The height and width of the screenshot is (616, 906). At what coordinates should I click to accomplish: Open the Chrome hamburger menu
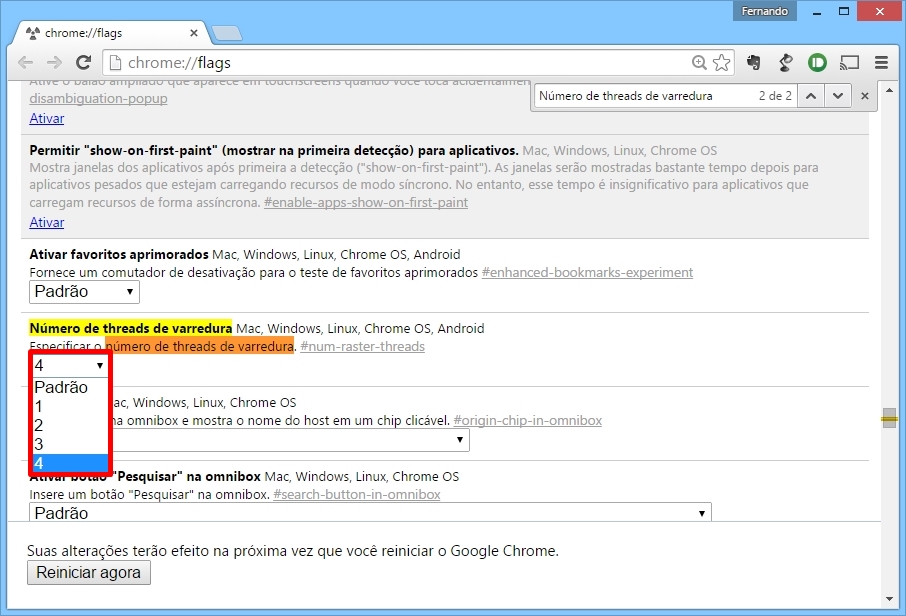pos(881,62)
